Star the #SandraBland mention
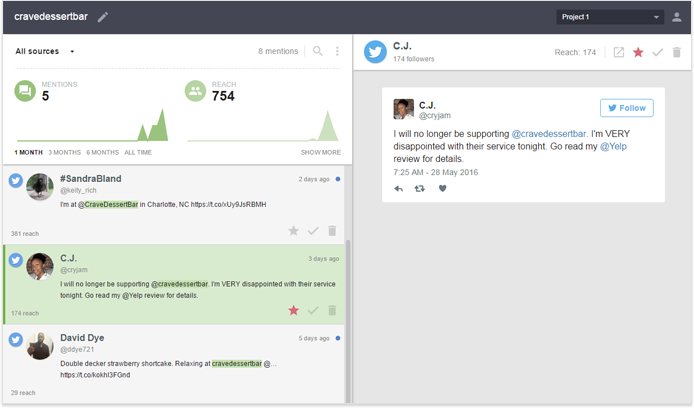Image resolution: width=694 pixels, height=408 pixels. 293,231
